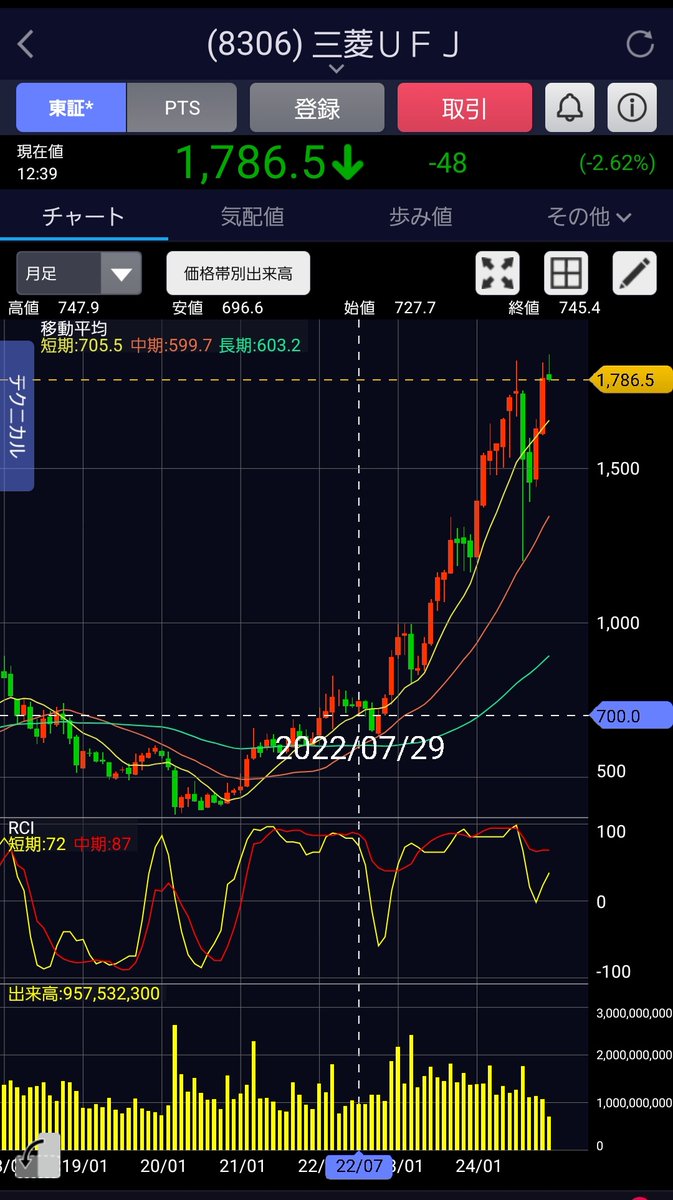Switch to PTS market
This screenshot has height=1200, width=673.
[x=182, y=107]
